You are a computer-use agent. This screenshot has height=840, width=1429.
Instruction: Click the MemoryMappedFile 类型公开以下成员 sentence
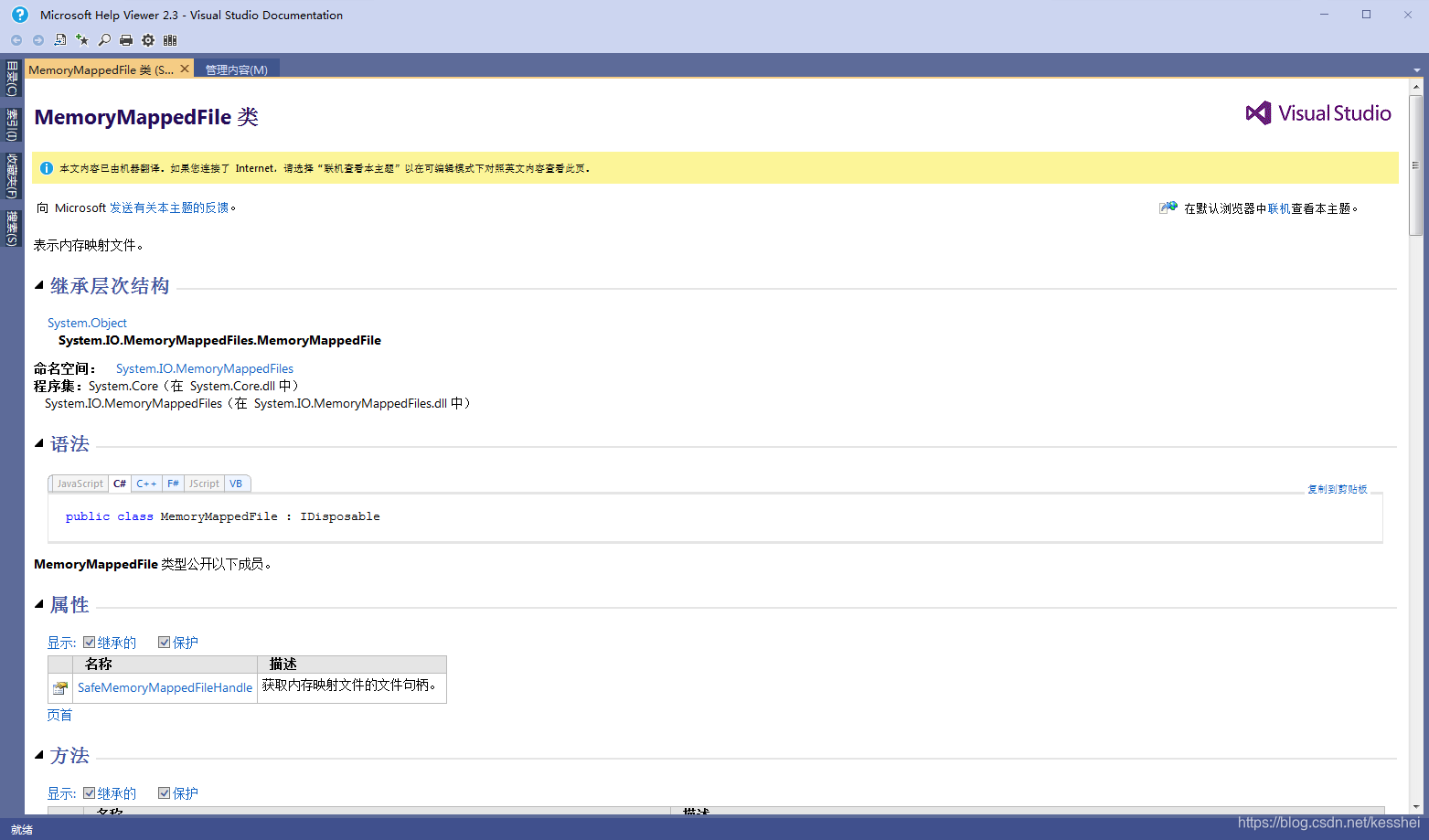click(x=154, y=564)
